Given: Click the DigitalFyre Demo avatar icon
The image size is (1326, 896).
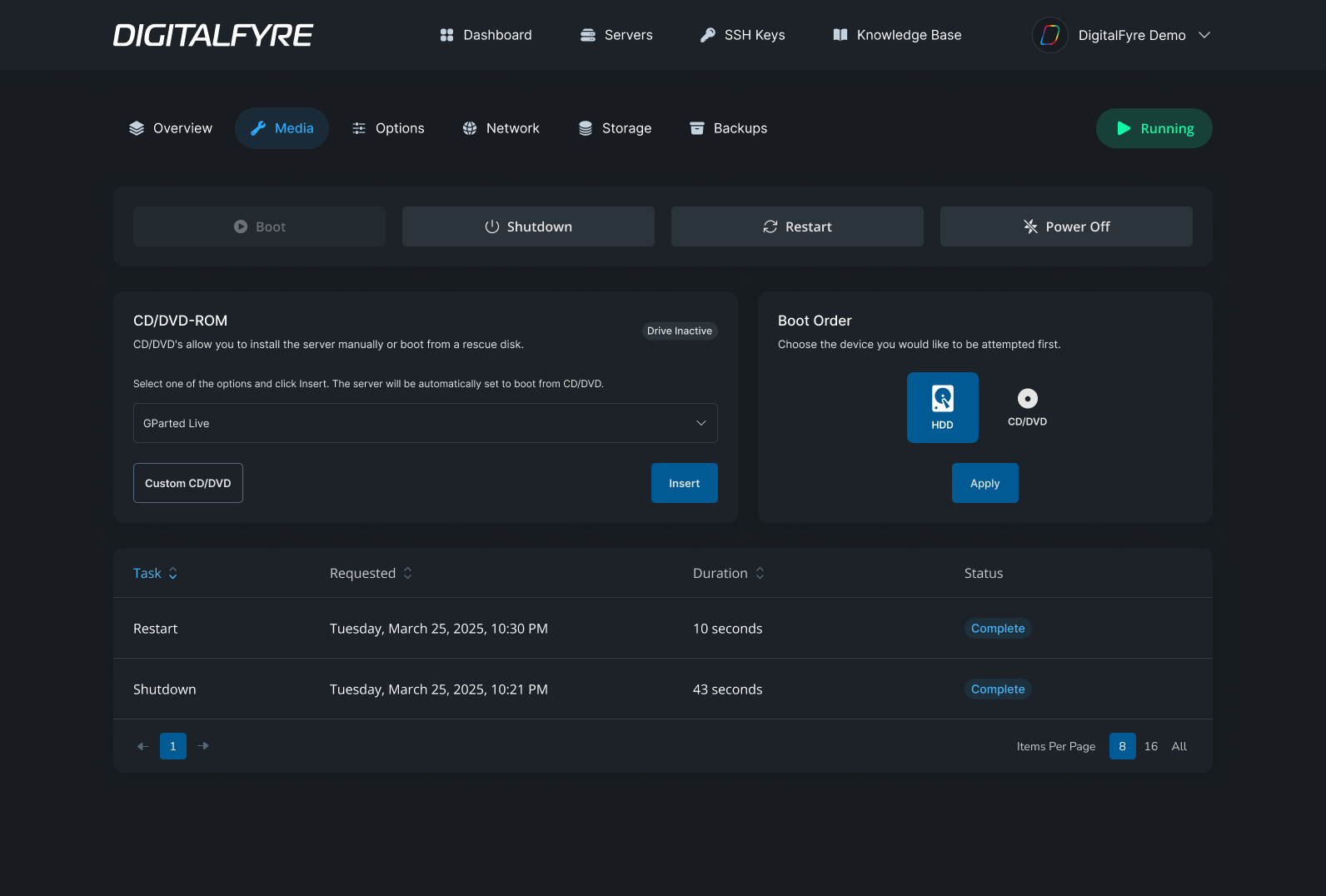Looking at the screenshot, I should (1050, 35).
